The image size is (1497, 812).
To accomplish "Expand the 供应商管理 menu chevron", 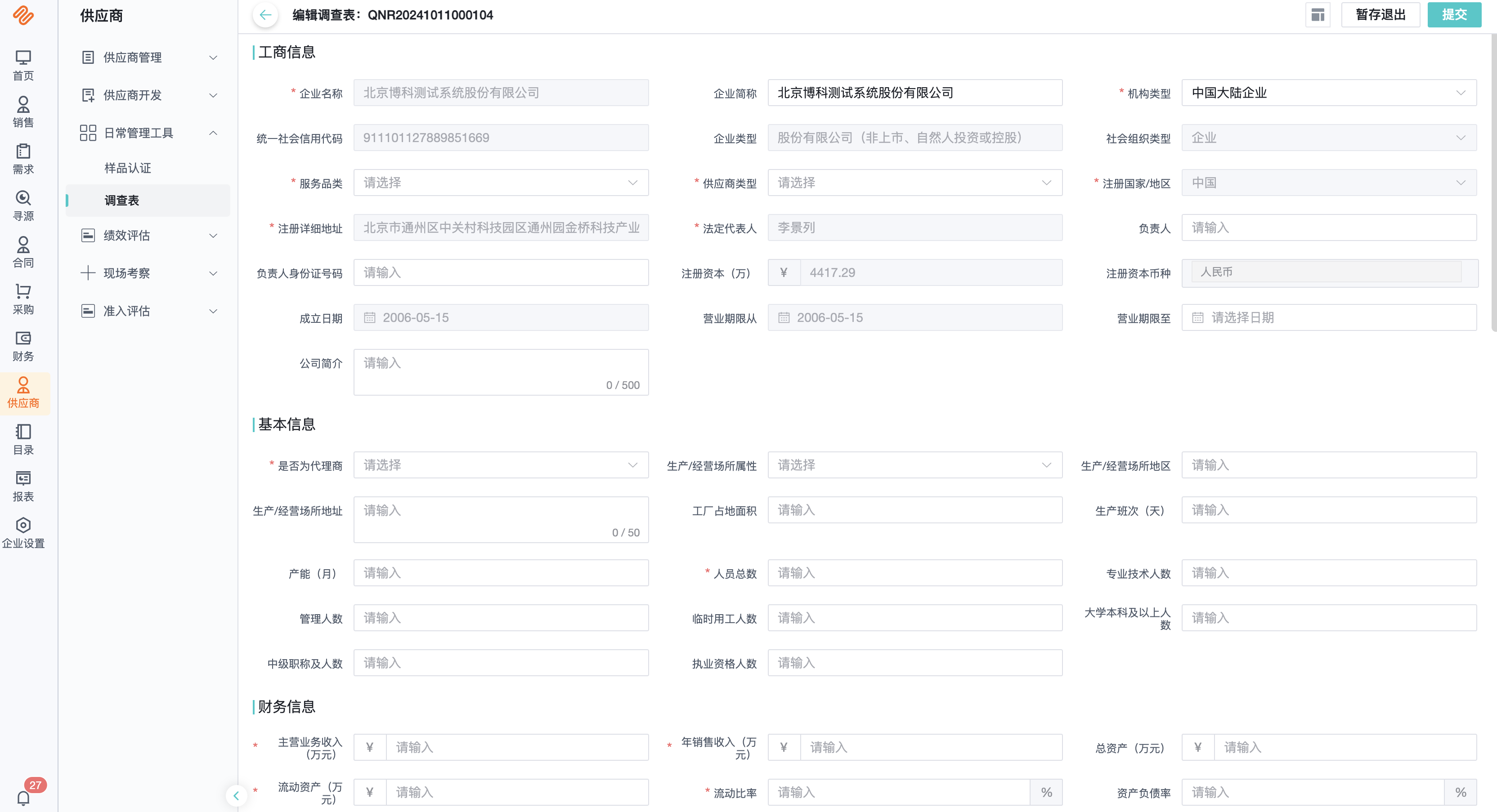I will pyautogui.click(x=213, y=58).
